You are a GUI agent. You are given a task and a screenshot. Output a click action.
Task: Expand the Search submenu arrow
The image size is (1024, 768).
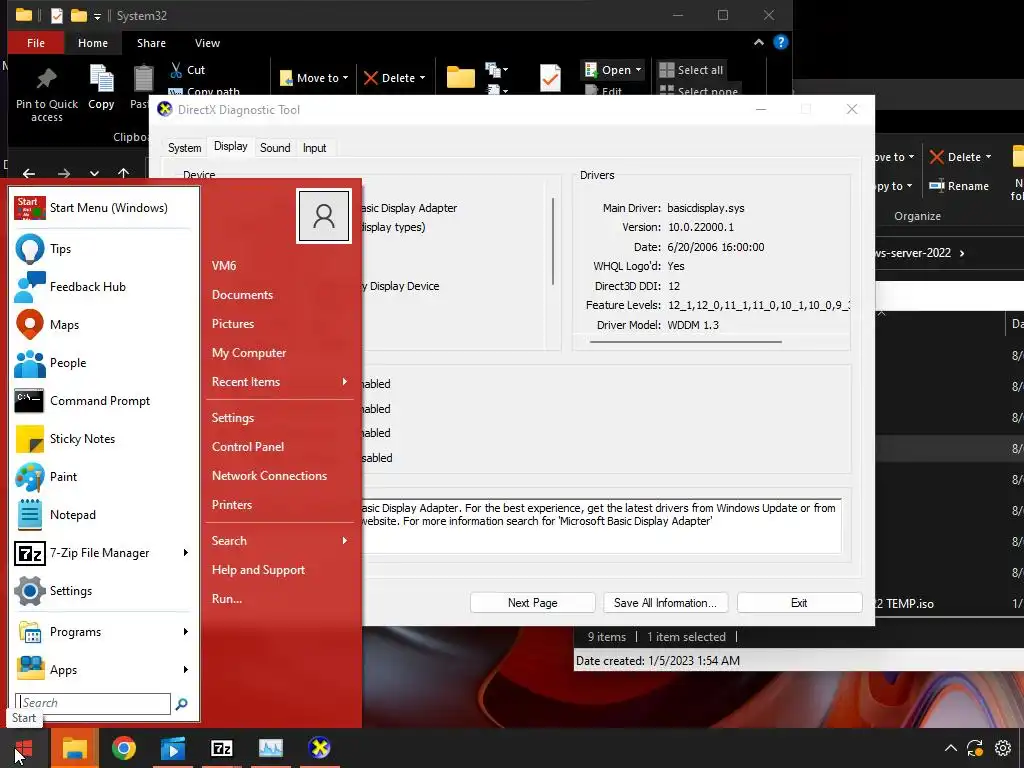[345, 541]
